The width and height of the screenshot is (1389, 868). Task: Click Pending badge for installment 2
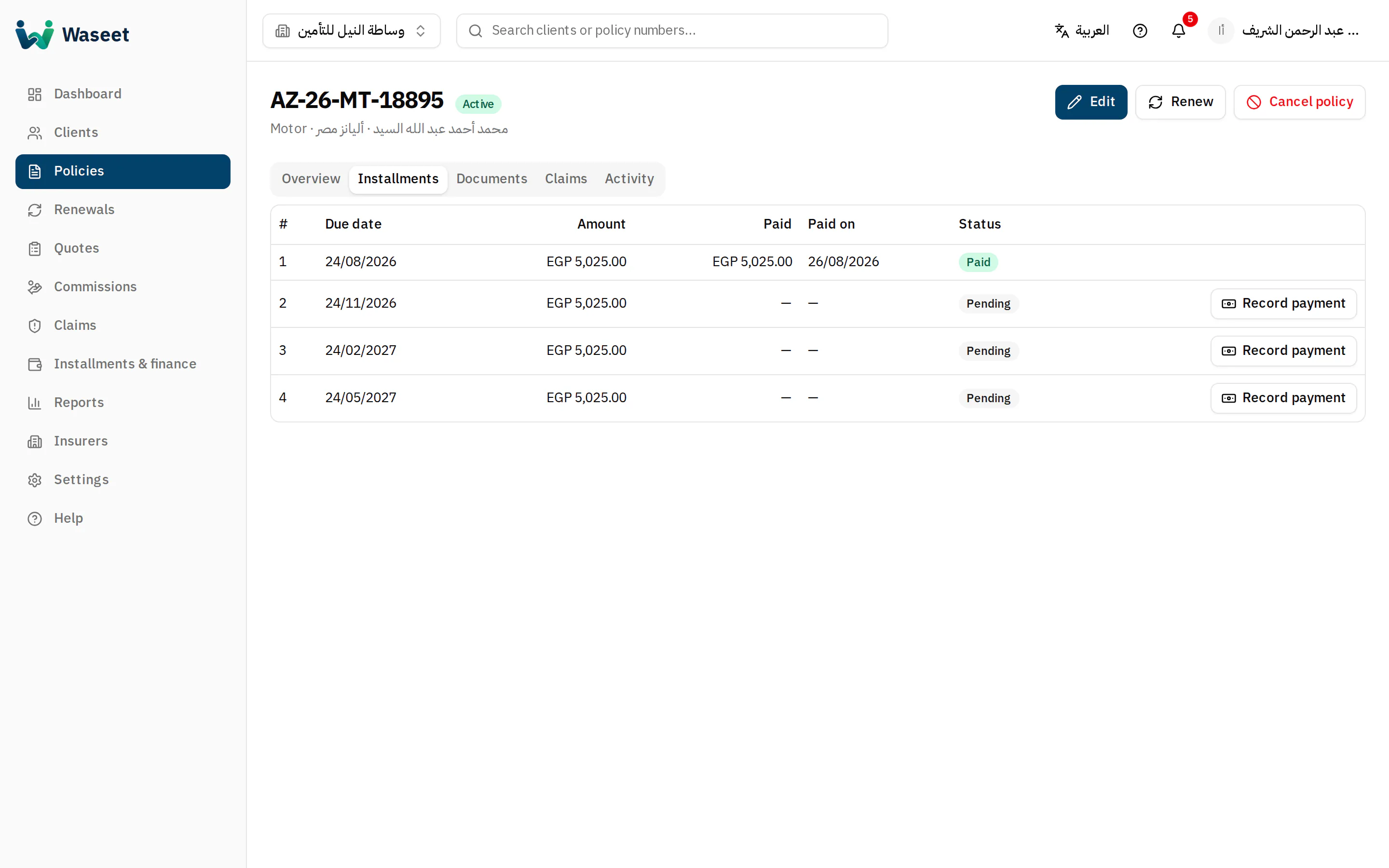click(988, 303)
